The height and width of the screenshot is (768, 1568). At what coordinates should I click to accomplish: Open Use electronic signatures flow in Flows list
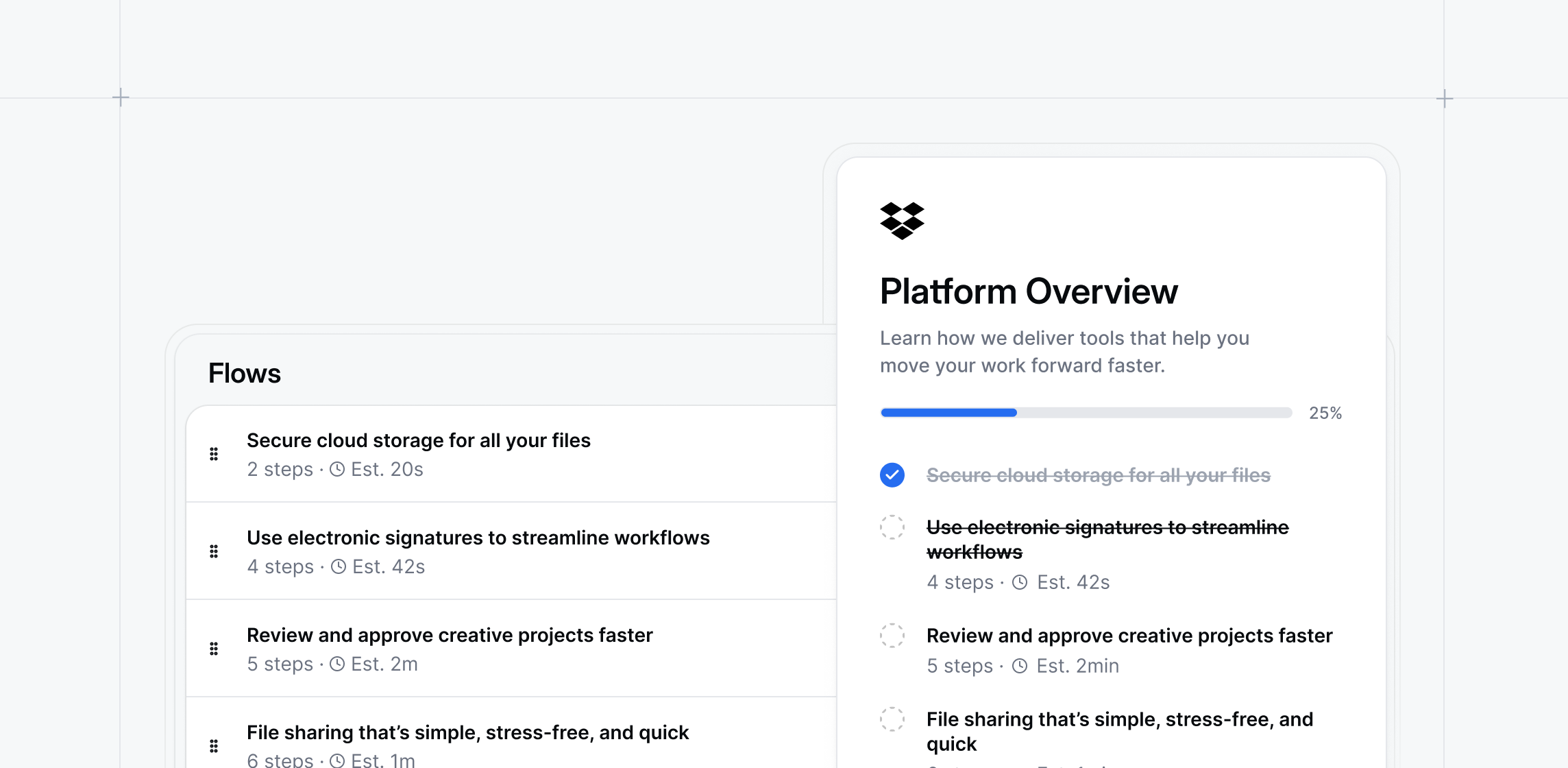pyautogui.click(x=511, y=551)
